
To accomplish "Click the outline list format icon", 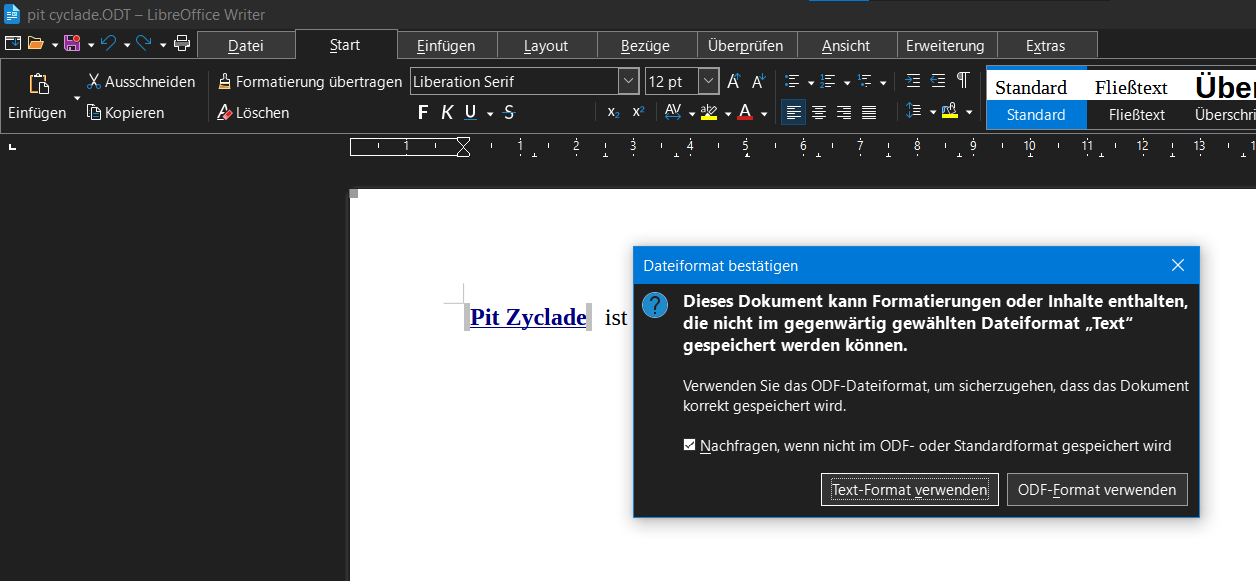I will click(865, 82).
